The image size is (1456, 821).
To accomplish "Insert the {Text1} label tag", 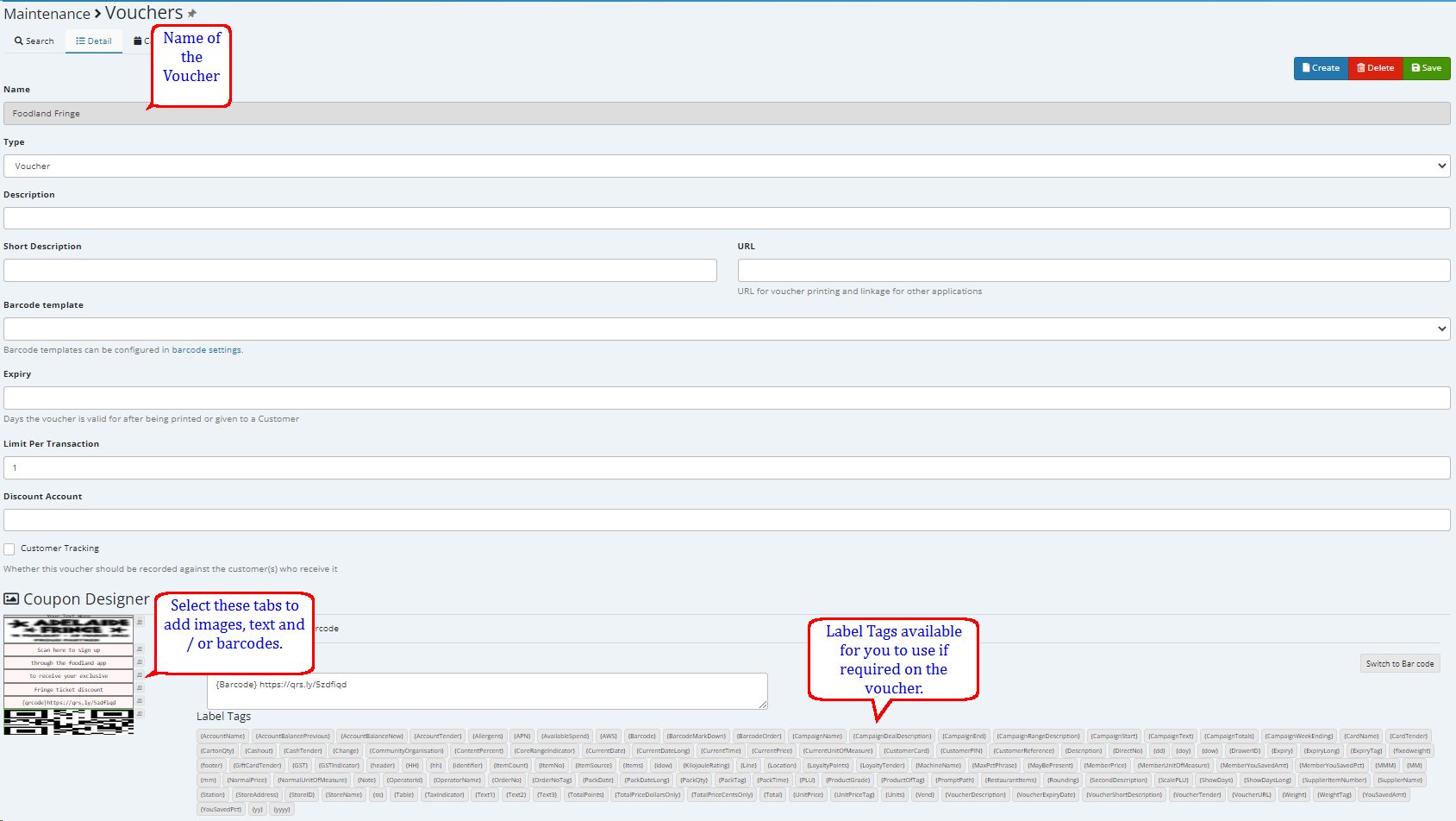I will [485, 794].
